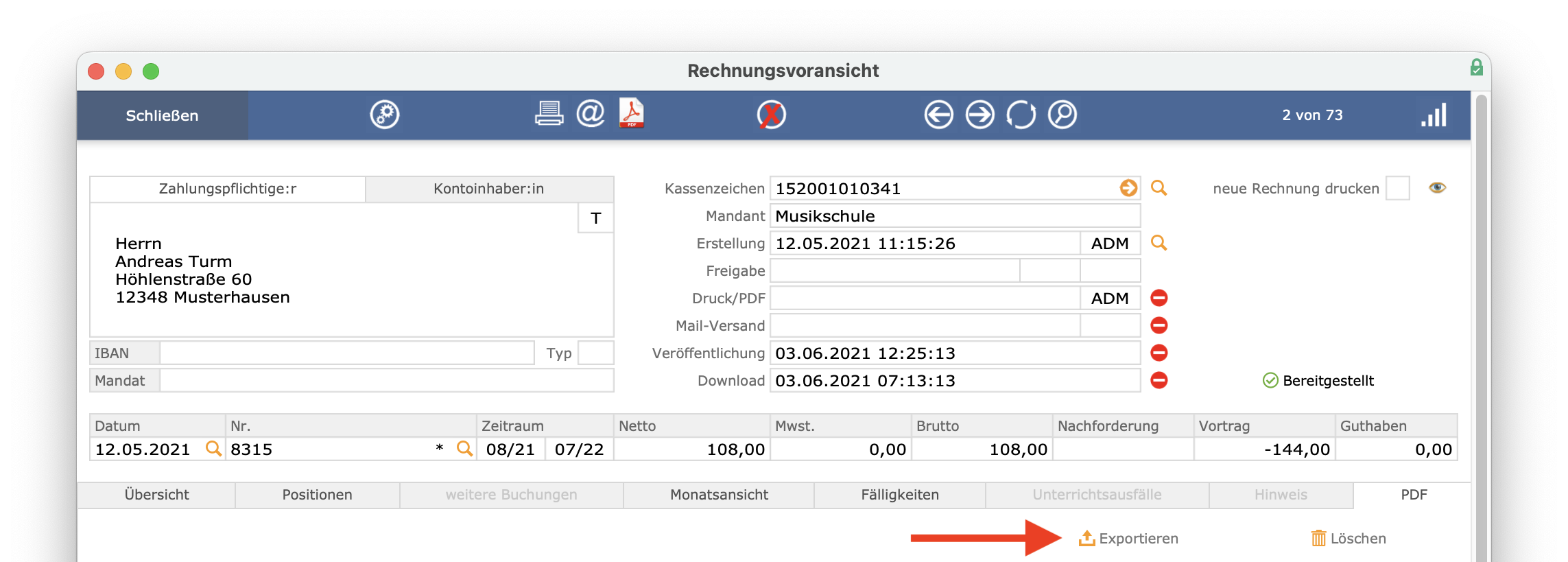Reload with the circular refresh icon
Screen dimensions: 1568x562
click(x=1021, y=115)
